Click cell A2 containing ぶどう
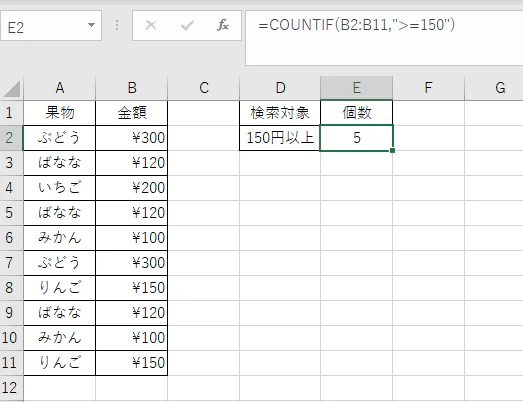The image size is (523, 402). (x=60, y=138)
